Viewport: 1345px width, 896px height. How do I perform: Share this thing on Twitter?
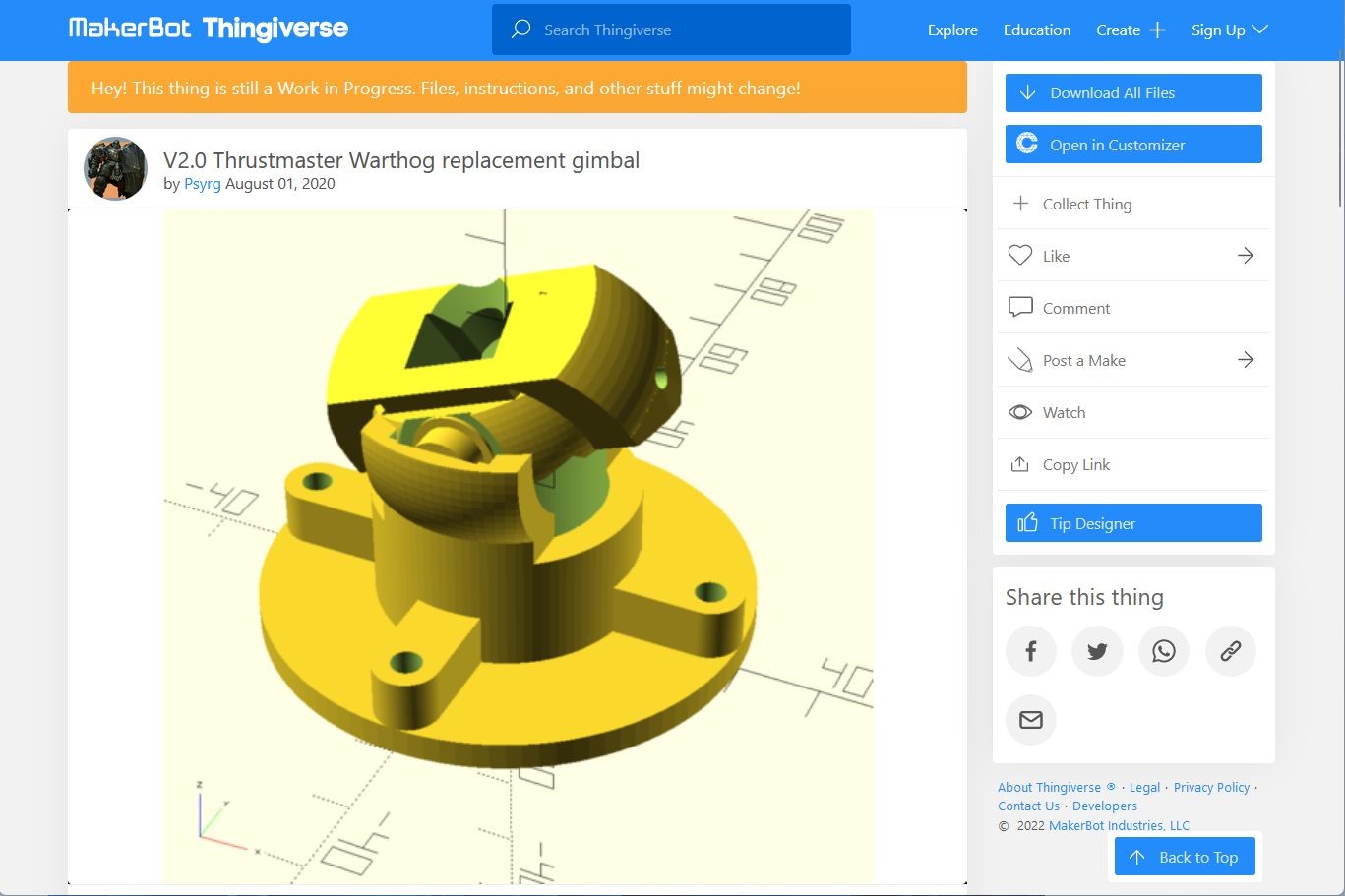[1097, 651]
